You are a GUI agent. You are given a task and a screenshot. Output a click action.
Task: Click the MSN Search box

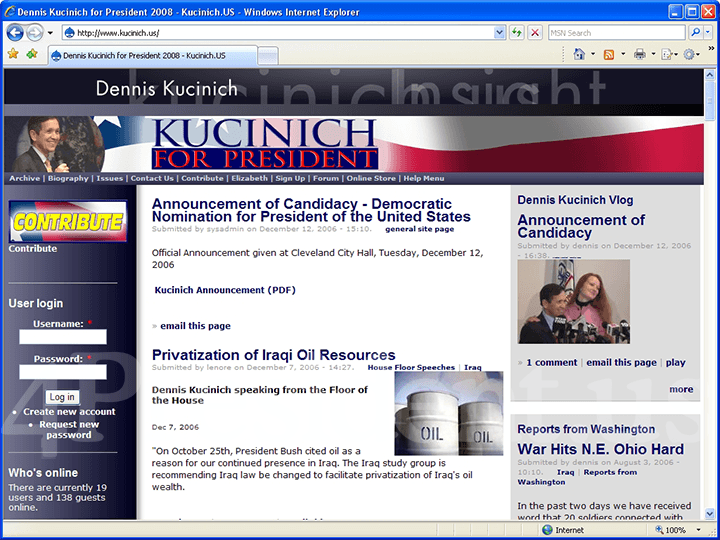[616, 33]
